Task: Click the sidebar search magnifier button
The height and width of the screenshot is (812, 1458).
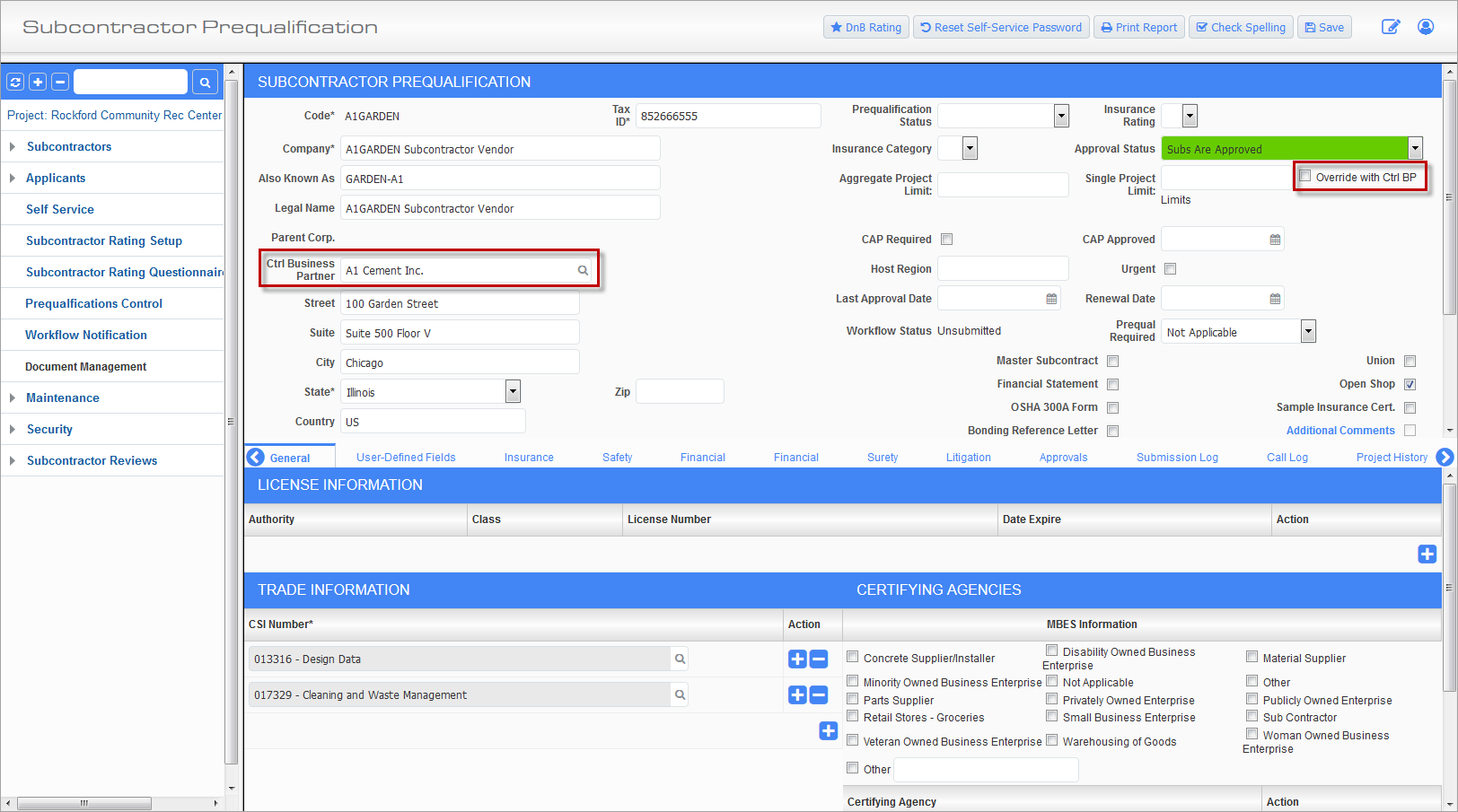Action: (x=205, y=82)
